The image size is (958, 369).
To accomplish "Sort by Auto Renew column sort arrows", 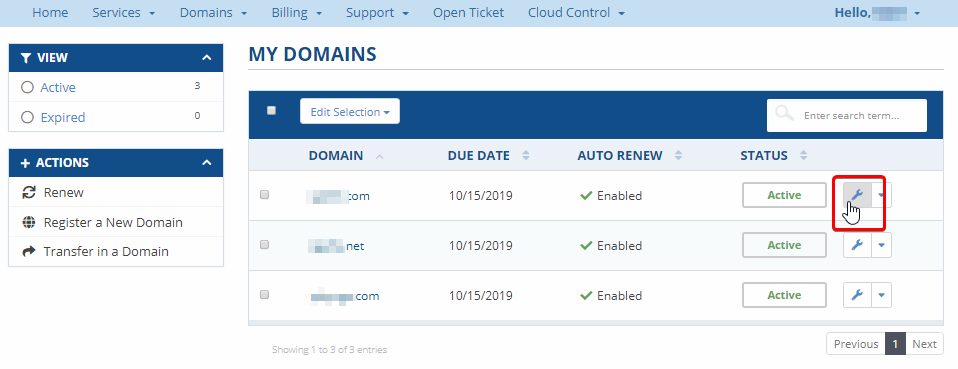I will point(678,156).
